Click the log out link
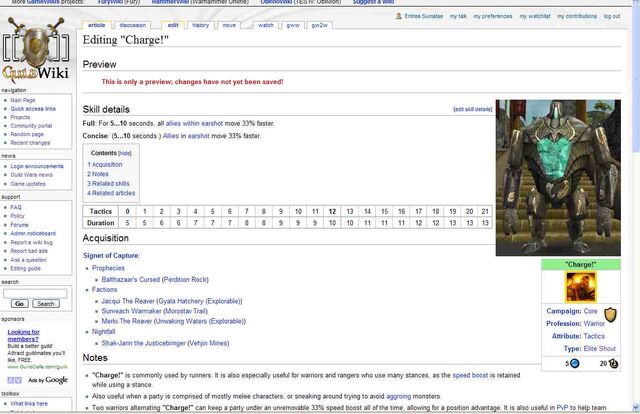The height and width of the screenshot is (414, 640). 612,16
